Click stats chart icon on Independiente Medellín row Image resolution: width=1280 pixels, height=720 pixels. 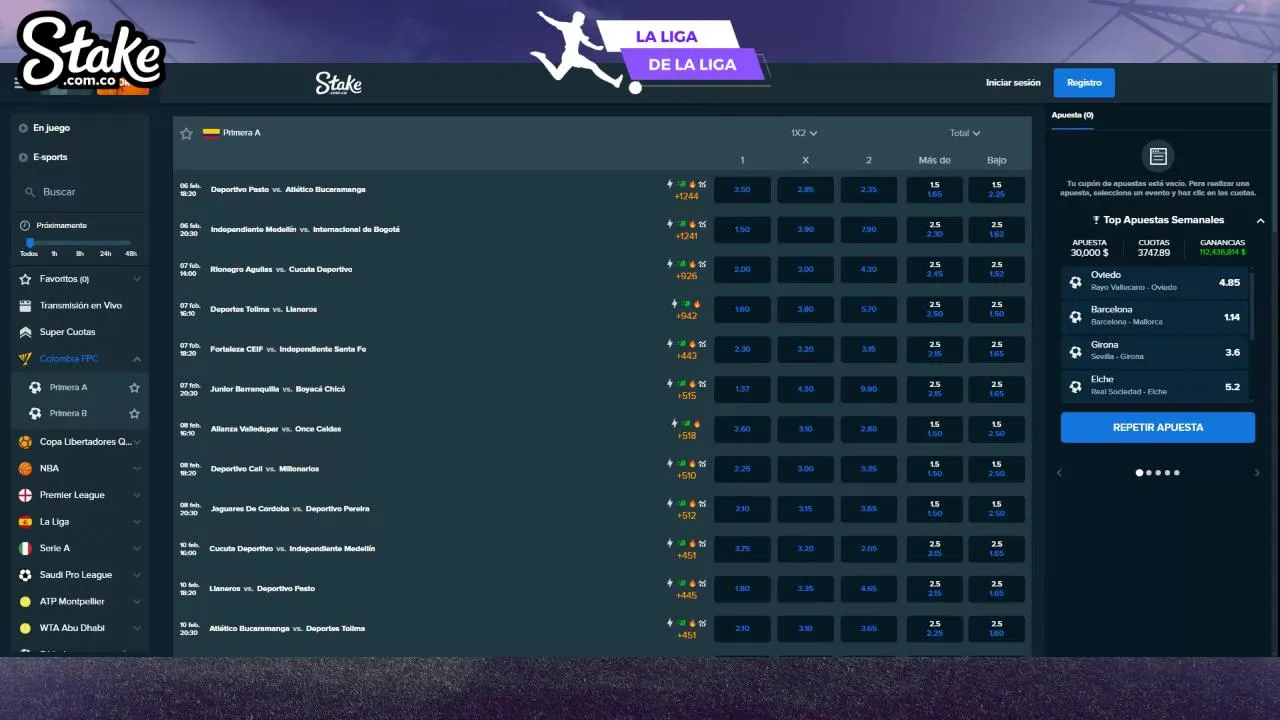[702, 224]
